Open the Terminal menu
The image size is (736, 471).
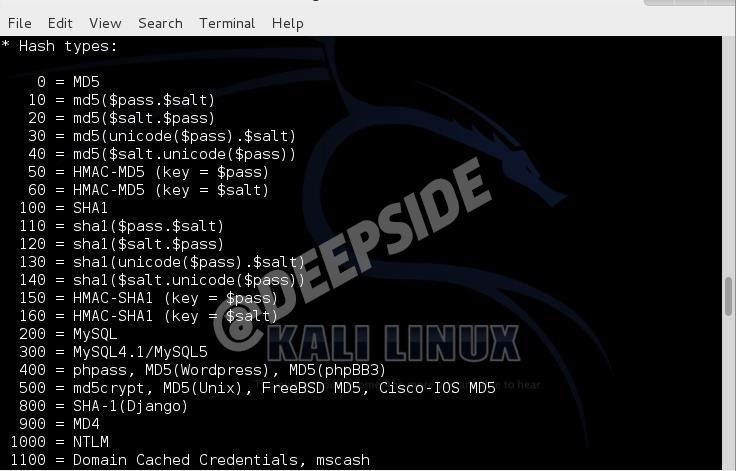click(x=227, y=23)
